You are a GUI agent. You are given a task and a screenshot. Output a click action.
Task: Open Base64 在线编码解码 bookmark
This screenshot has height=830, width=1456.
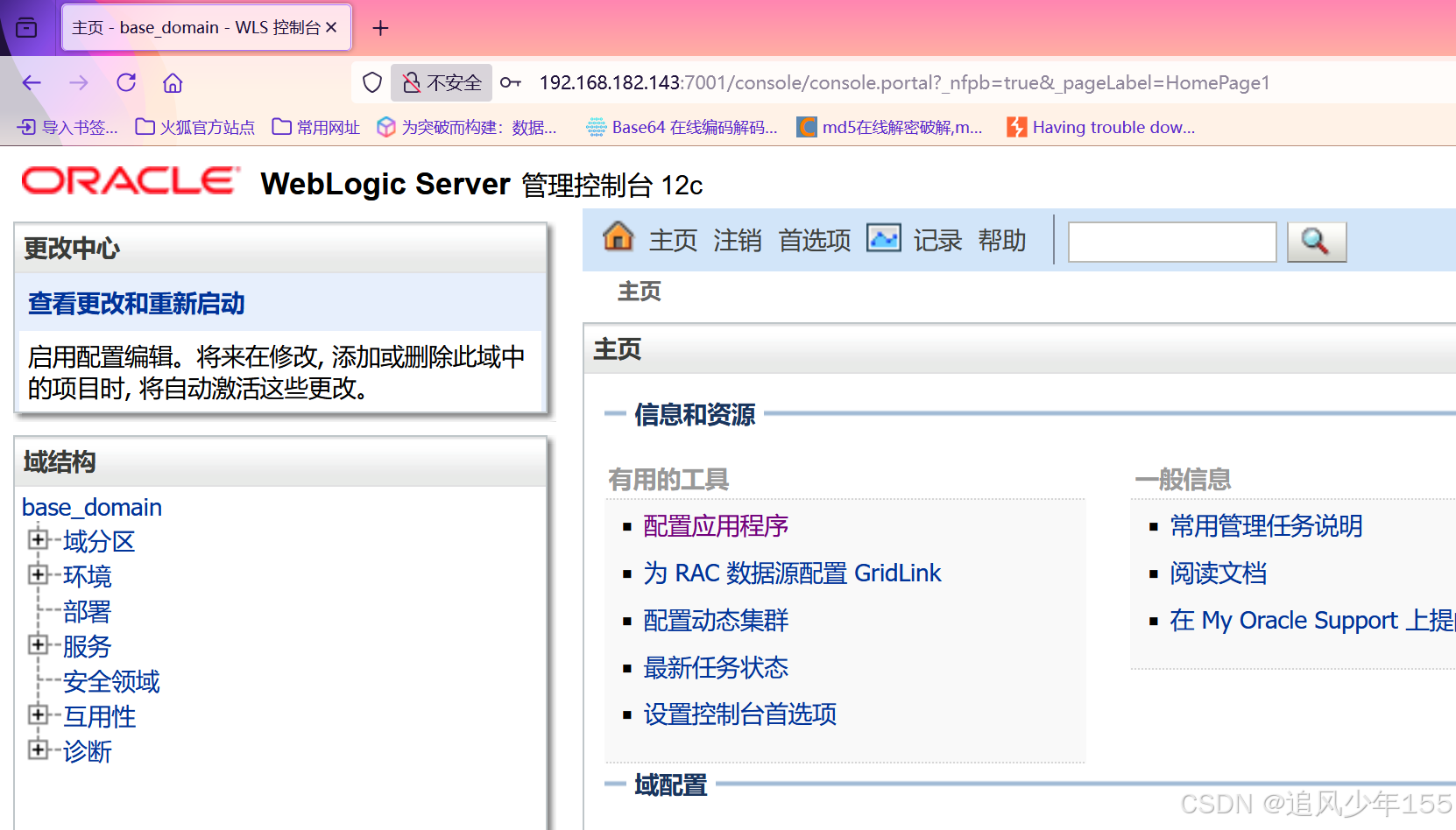(682, 128)
